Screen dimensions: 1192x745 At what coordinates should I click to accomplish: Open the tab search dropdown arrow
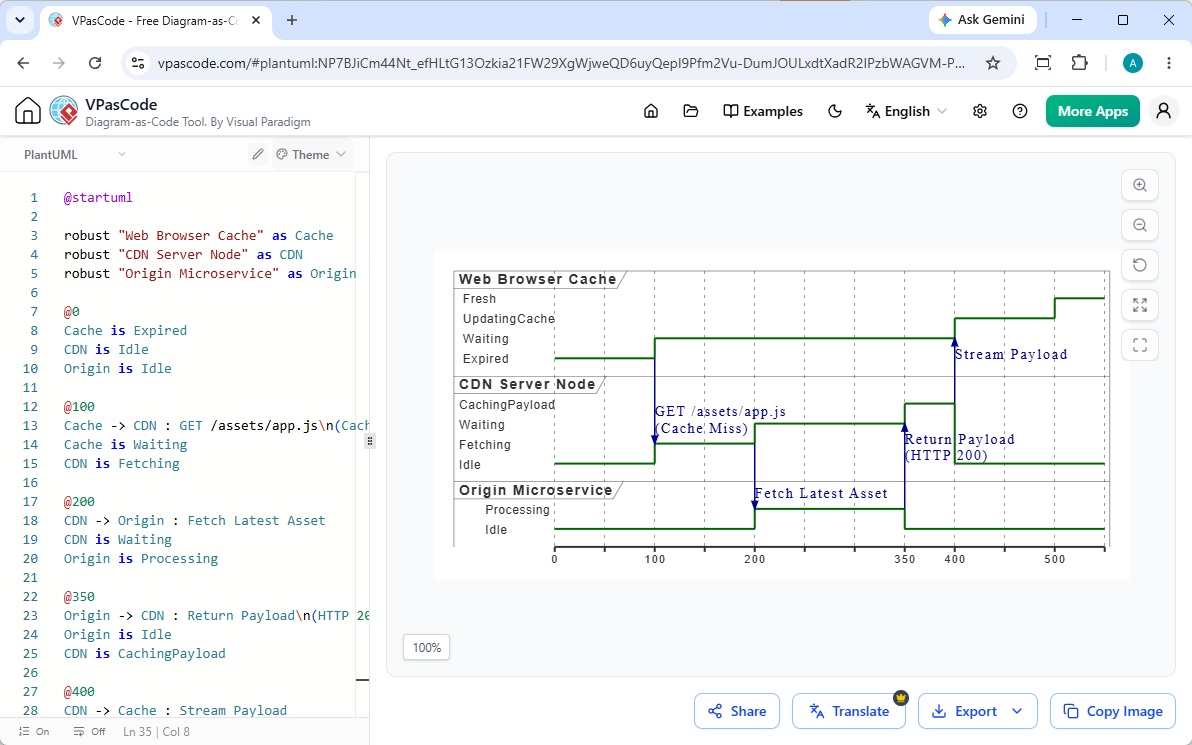click(20, 21)
